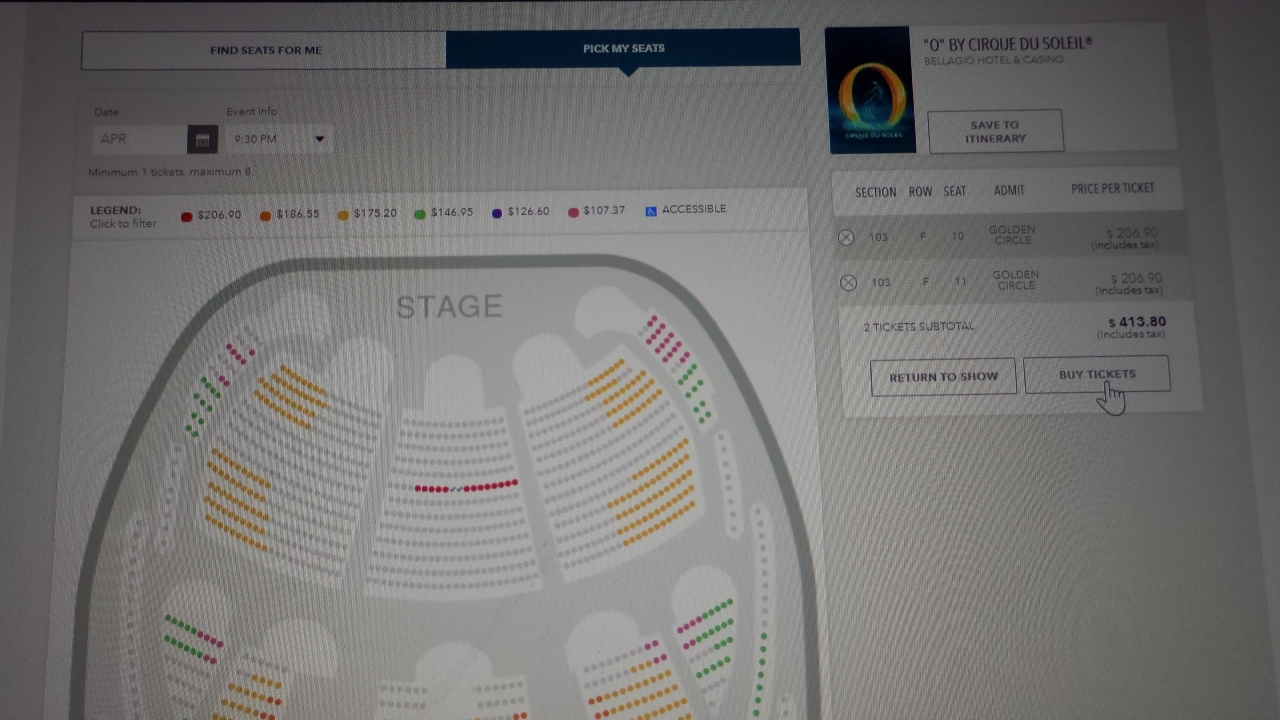Click the wheelchair accessible icon in legend

651,210
